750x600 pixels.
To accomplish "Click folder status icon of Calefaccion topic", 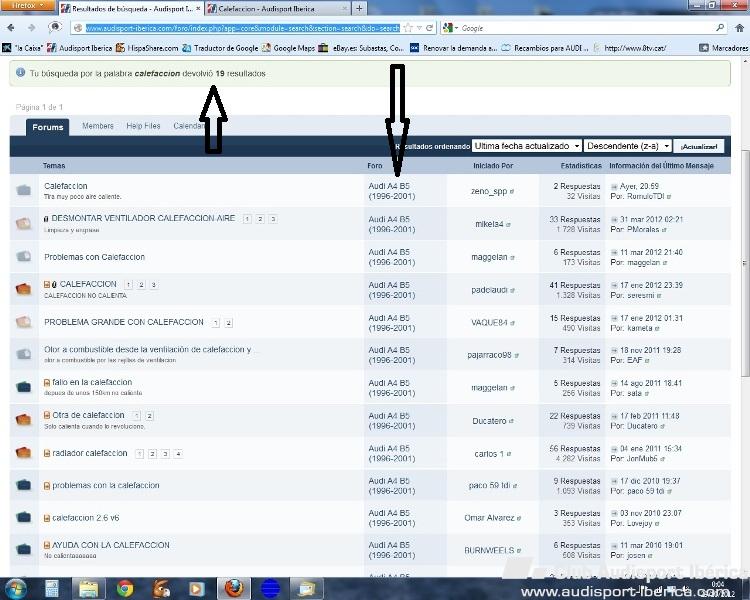I will 23,190.
